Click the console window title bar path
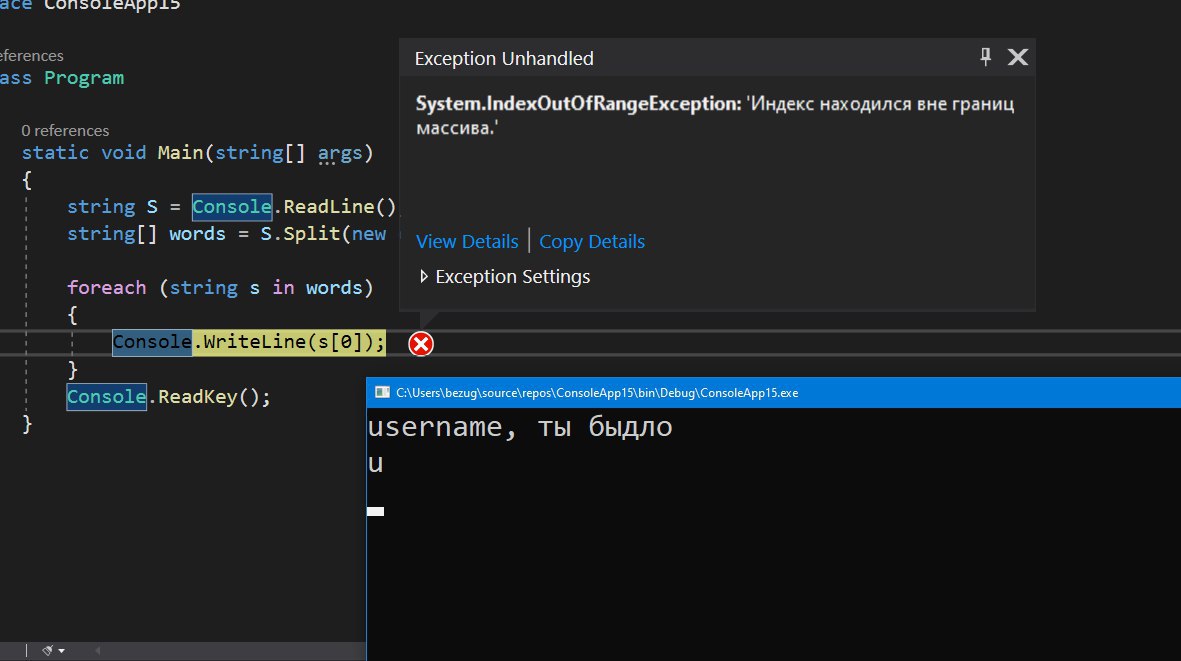This screenshot has height=661, width=1181. (597, 393)
